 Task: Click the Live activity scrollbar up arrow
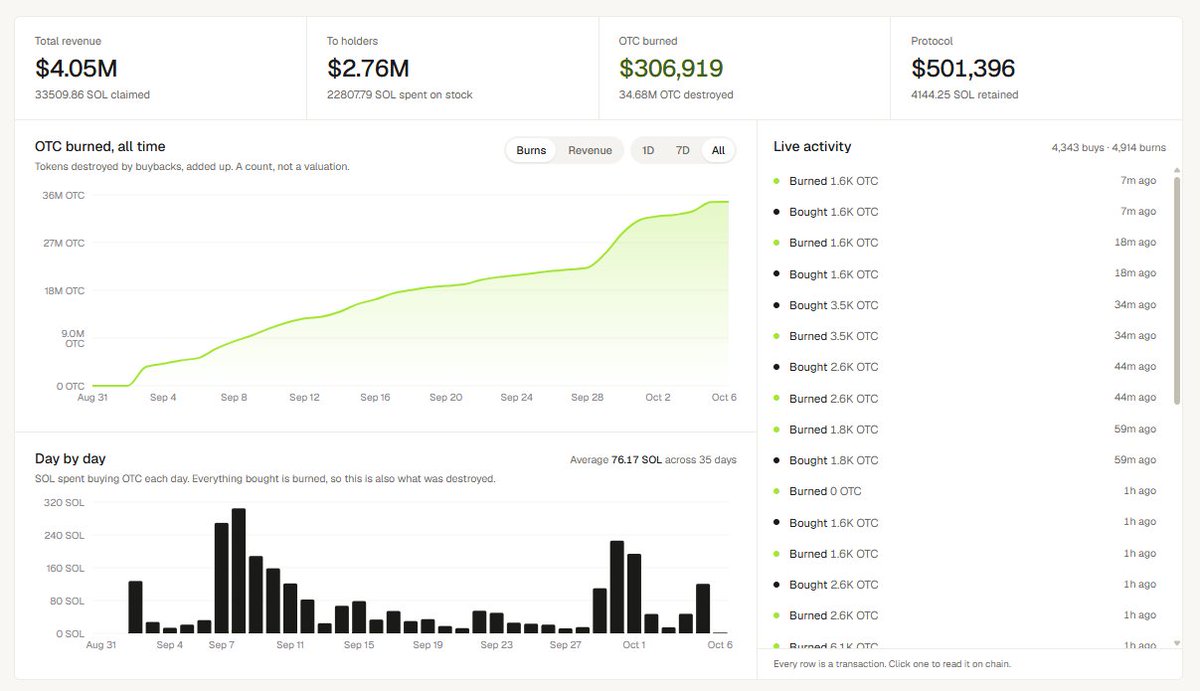point(1176,171)
